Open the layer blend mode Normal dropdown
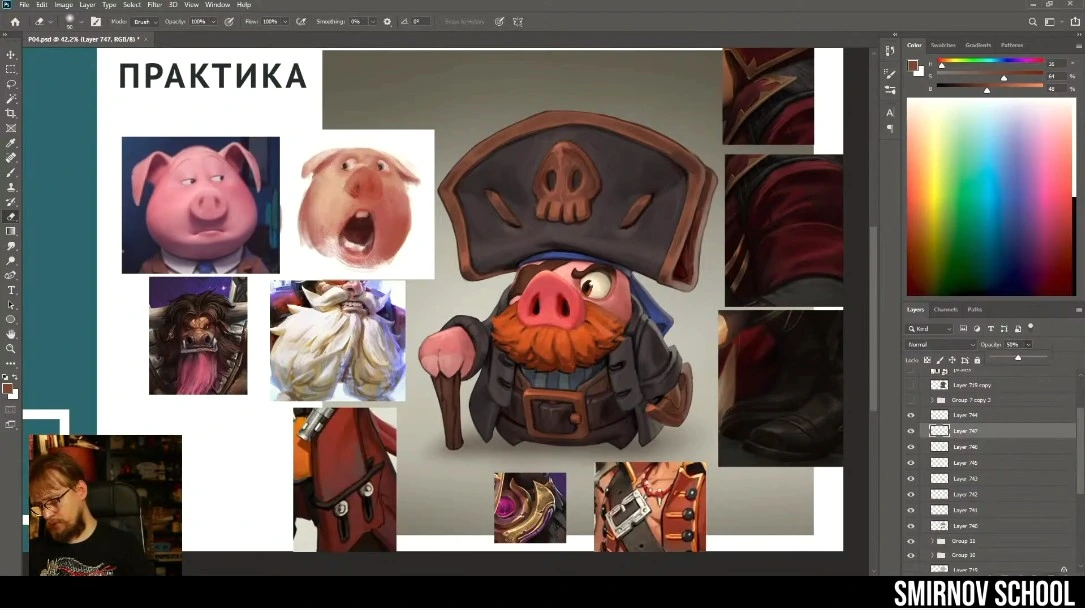The height and width of the screenshot is (610, 1085). tap(940, 344)
